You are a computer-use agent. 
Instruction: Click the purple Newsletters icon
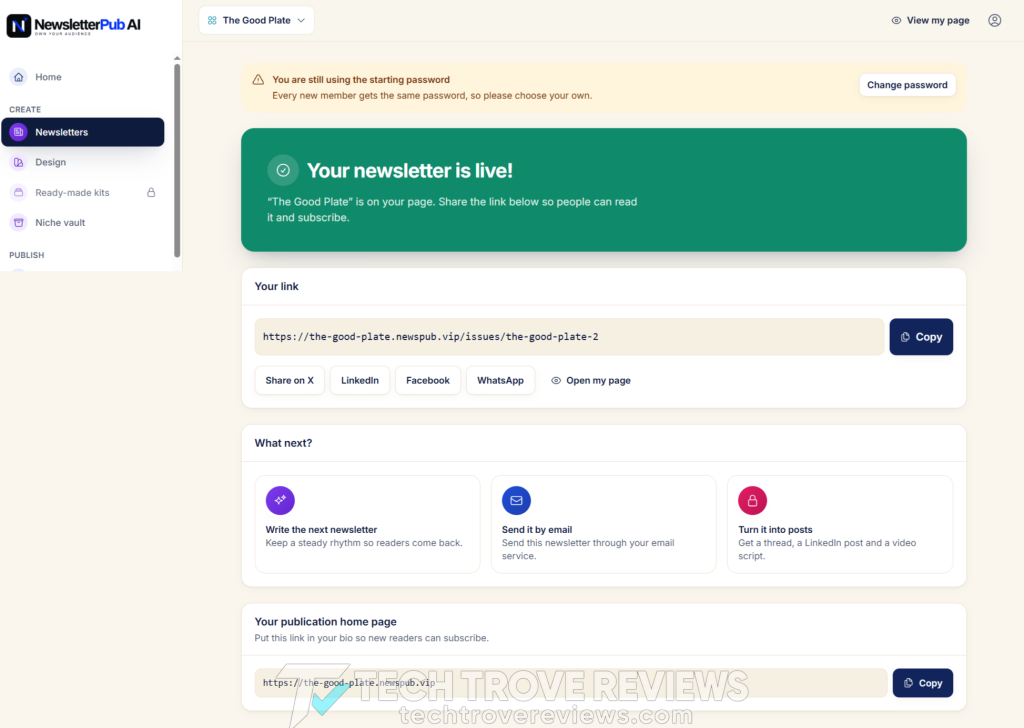click(x=19, y=132)
